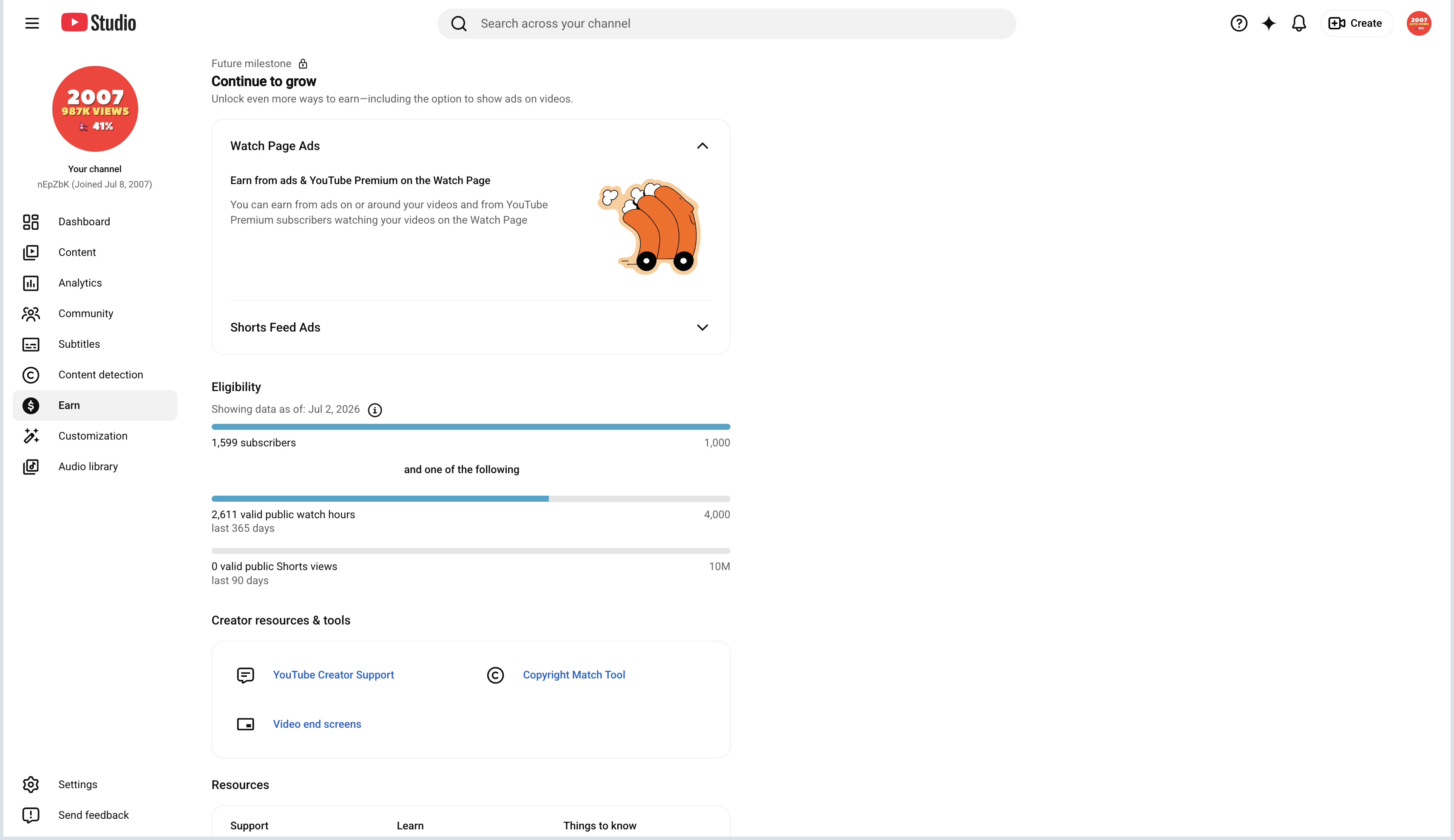Viewport: 1454px width, 840px height.
Task: Click the 'Support' column heading
Action: pyautogui.click(x=249, y=826)
